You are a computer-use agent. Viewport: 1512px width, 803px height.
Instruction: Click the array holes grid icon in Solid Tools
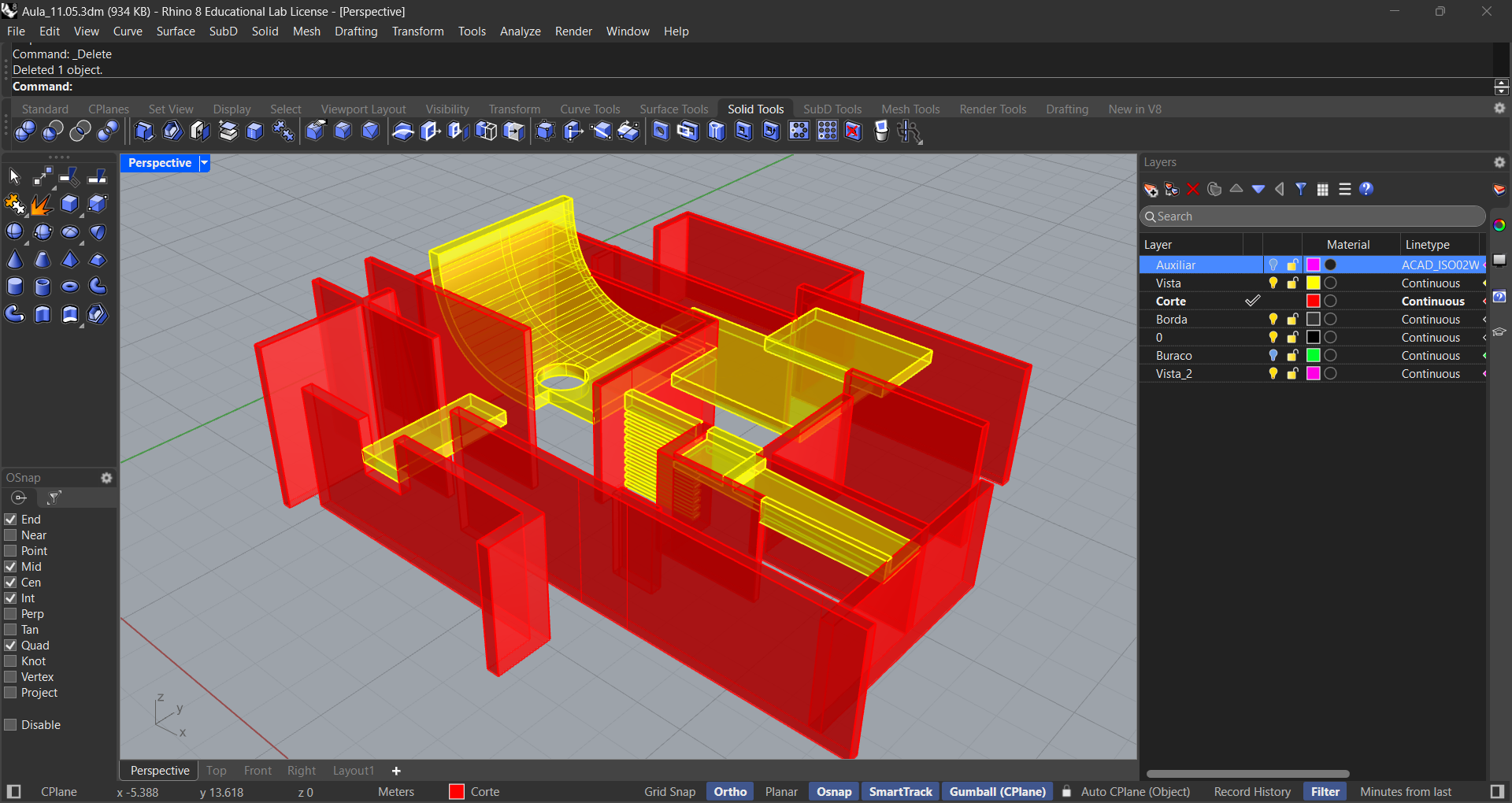point(827,131)
